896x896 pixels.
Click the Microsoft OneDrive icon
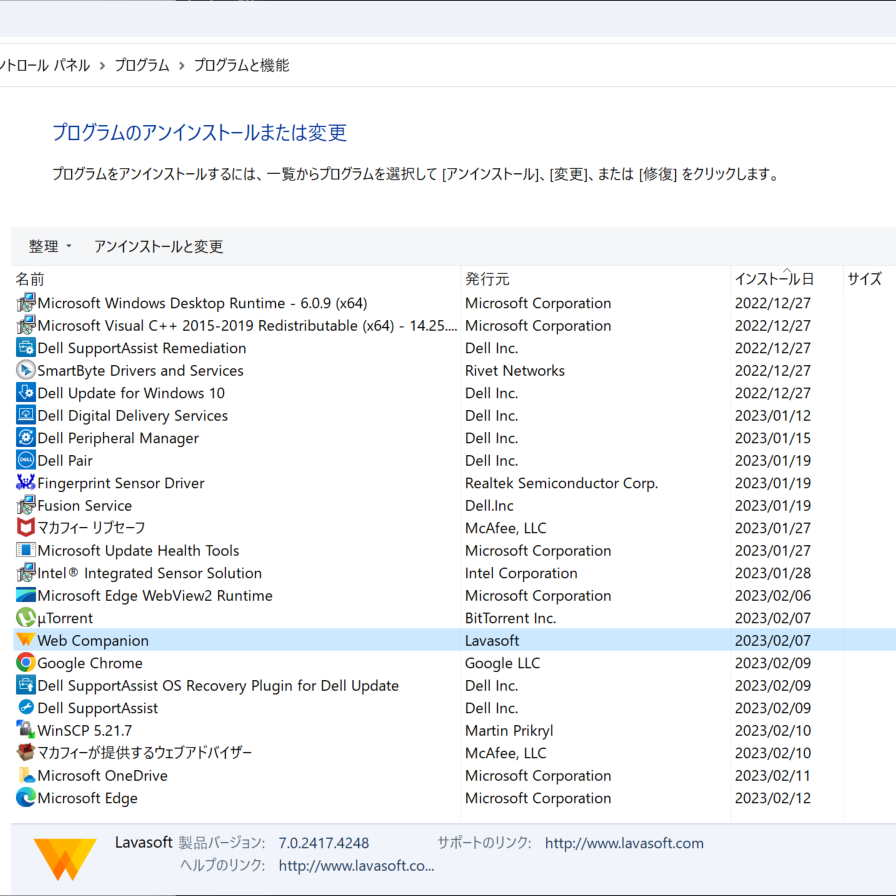tap(26, 775)
